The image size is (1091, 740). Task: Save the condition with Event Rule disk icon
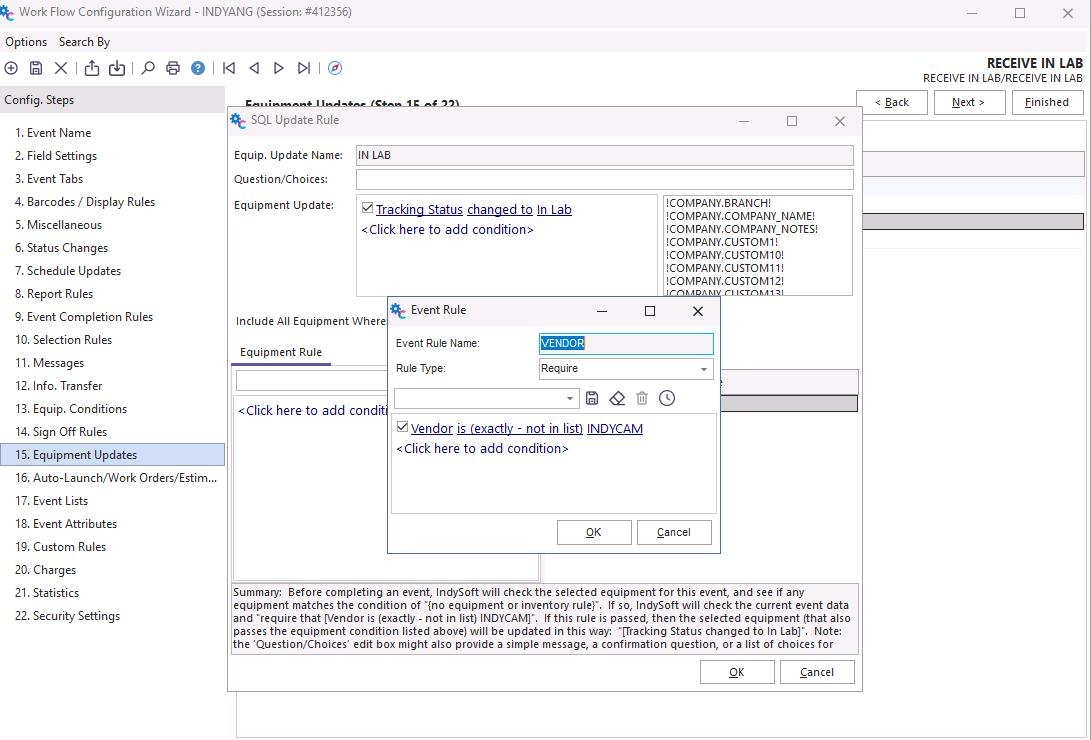pyautogui.click(x=592, y=398)
